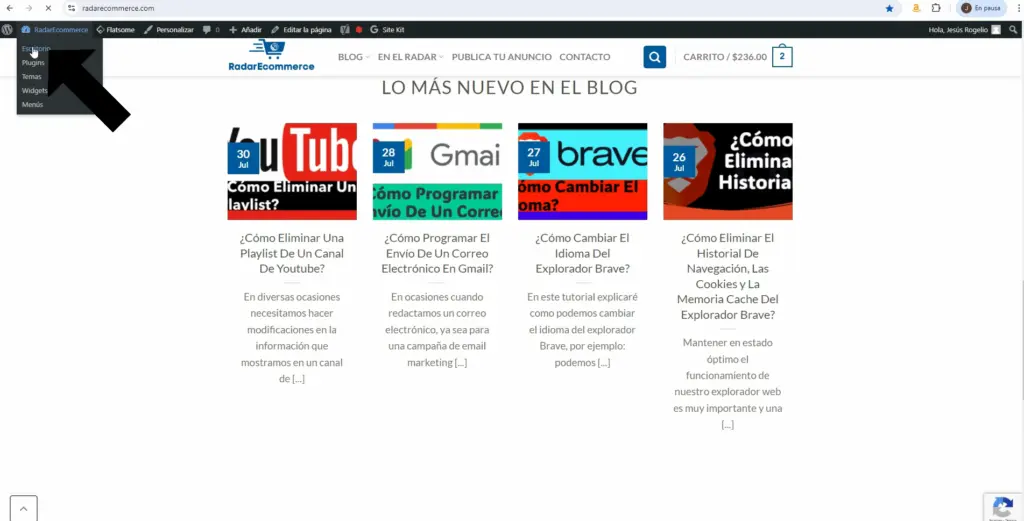
Task: Open the RadarEcommerce admin bar item
Action: [x=55, y=29]
